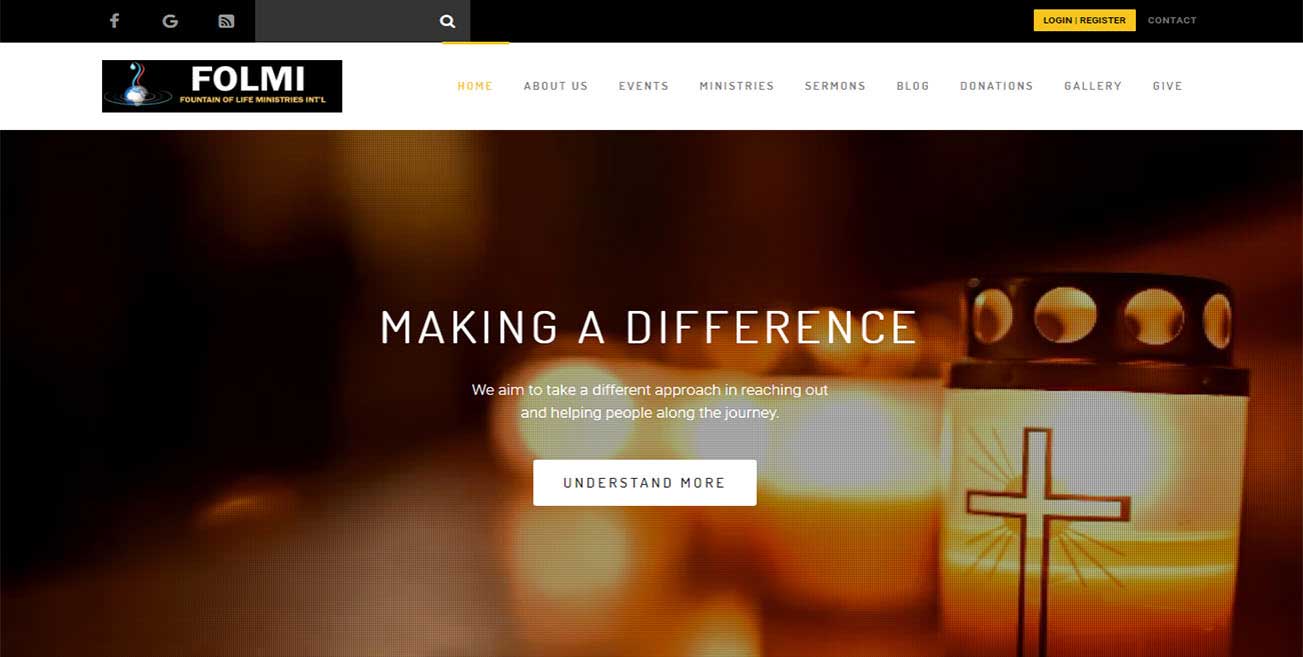Click the FOLMI logo image

pyautogui.click(x=222, y=86)
